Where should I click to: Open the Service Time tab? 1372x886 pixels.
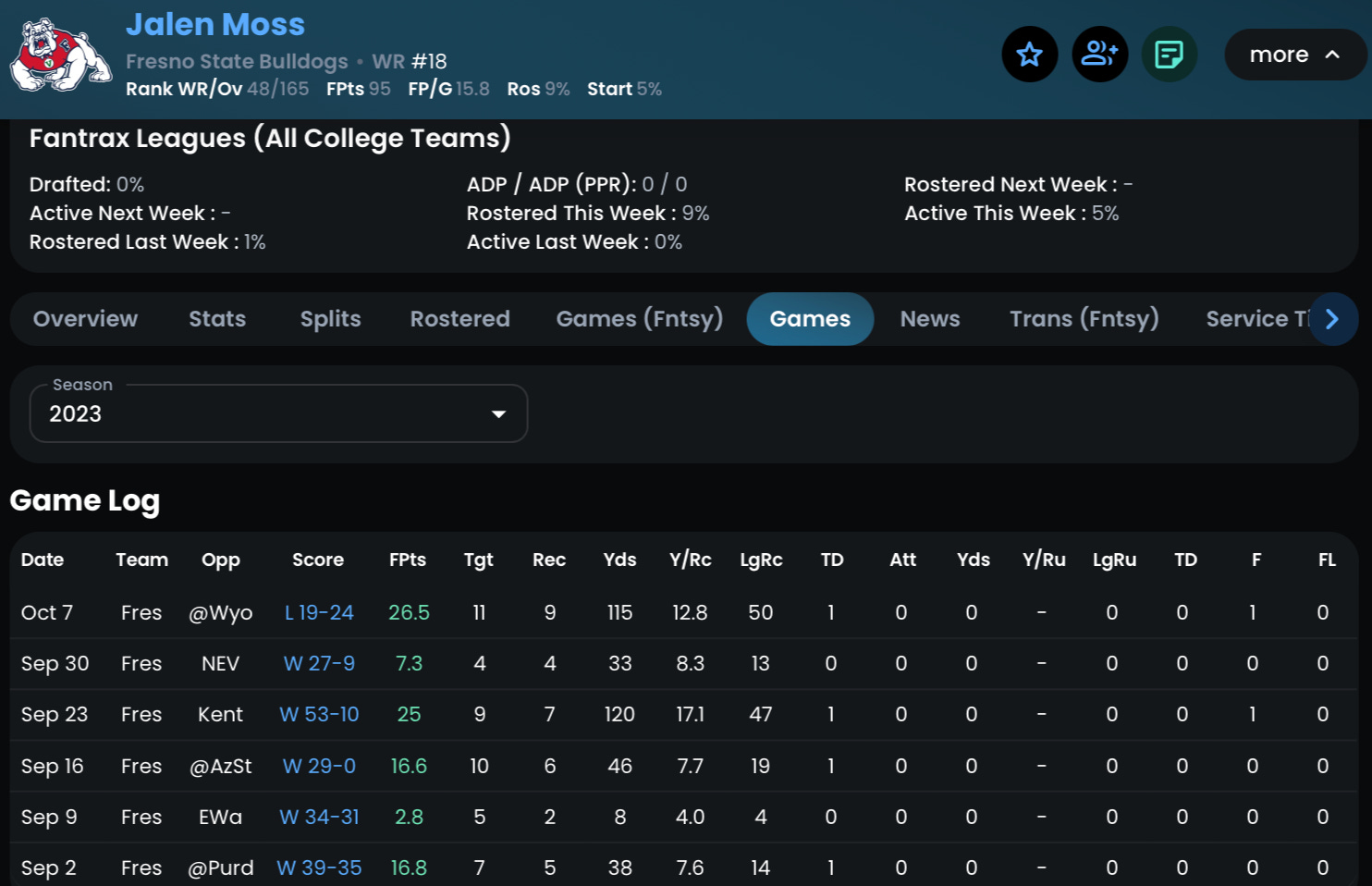pos(1256,319)
